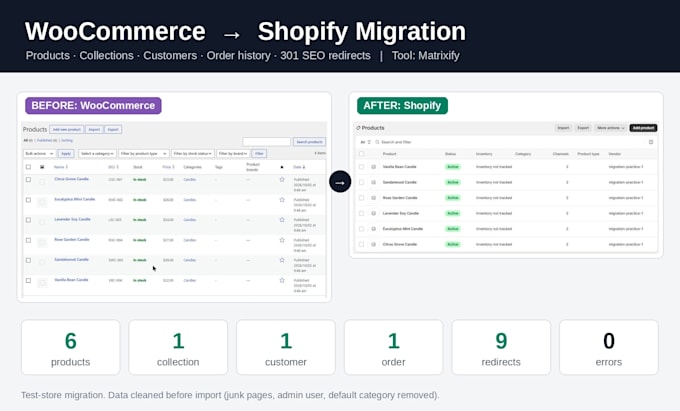
Task: Click the Candles category of Citrus Grove Candle
Action: pos(190,179)
